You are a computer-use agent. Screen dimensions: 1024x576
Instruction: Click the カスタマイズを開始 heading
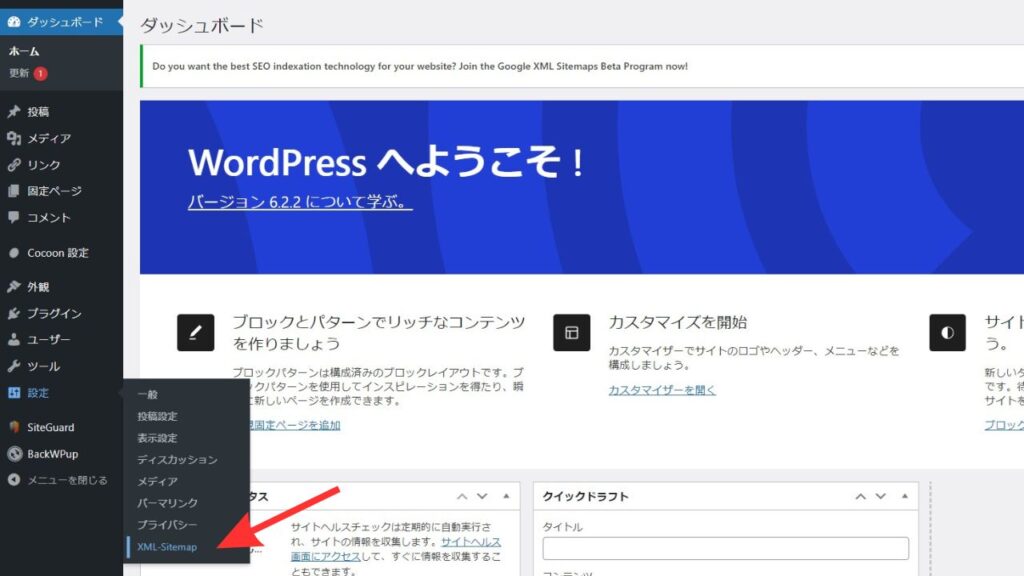click(678, 322)
